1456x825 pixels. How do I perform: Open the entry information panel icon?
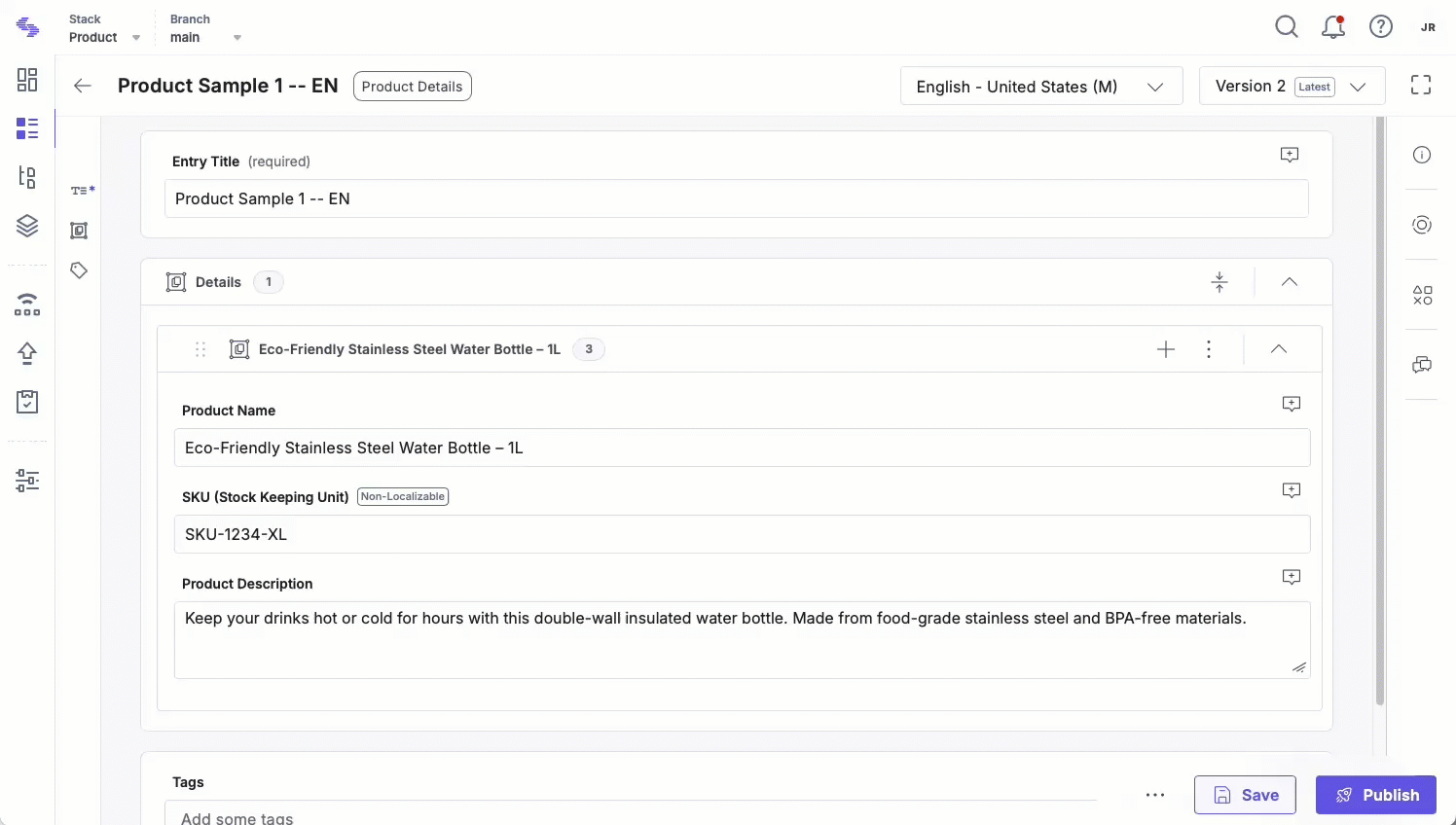point(1422,155)
